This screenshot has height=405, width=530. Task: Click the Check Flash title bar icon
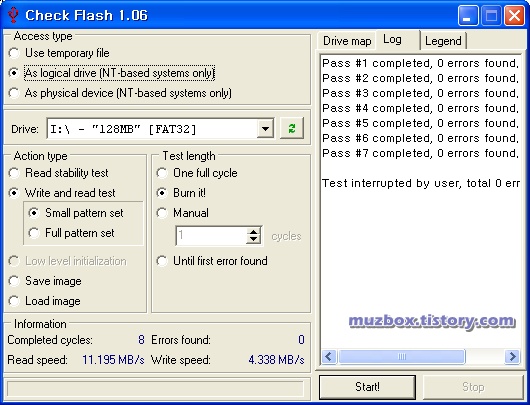pyautogui.click(x=13, y=15)
